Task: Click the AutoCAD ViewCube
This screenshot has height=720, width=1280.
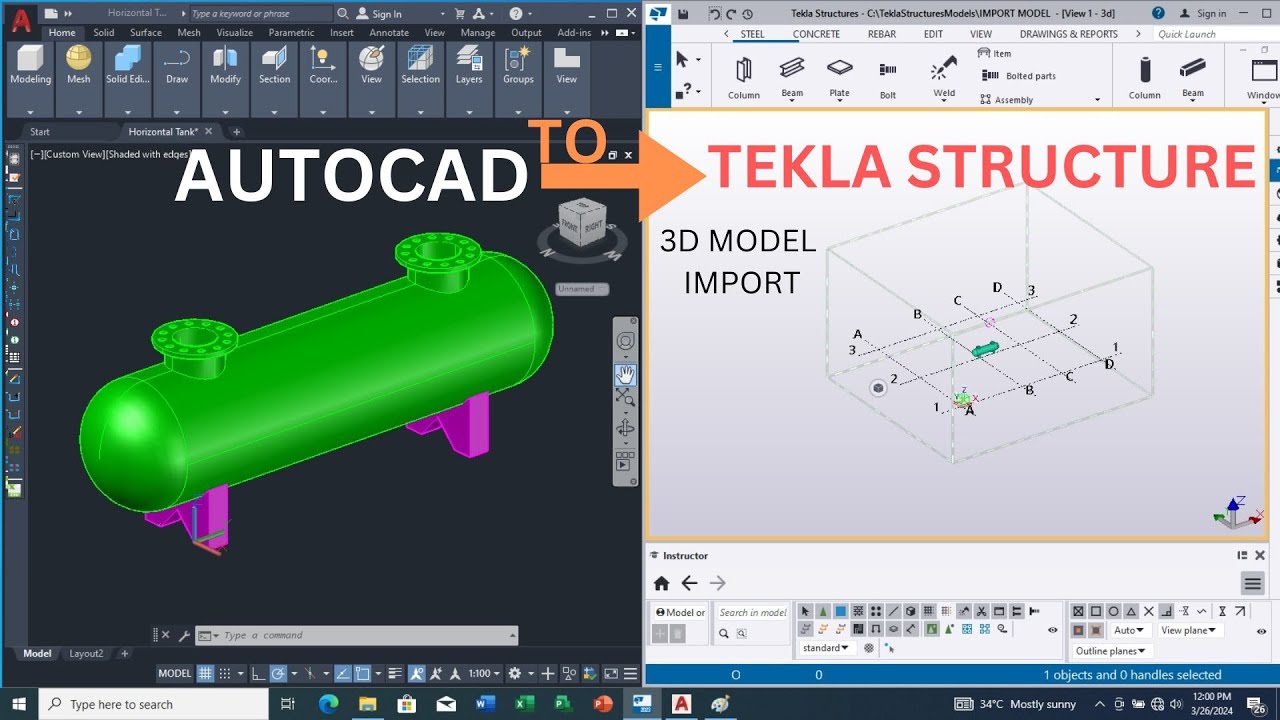Action: [x=581, y=221]
